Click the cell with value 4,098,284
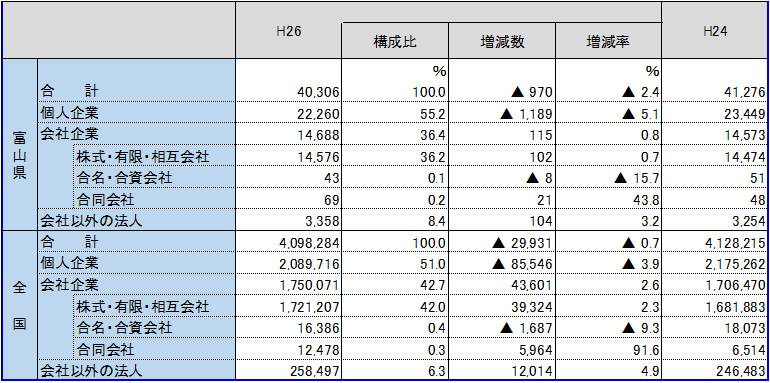 [x=288, y=242]
